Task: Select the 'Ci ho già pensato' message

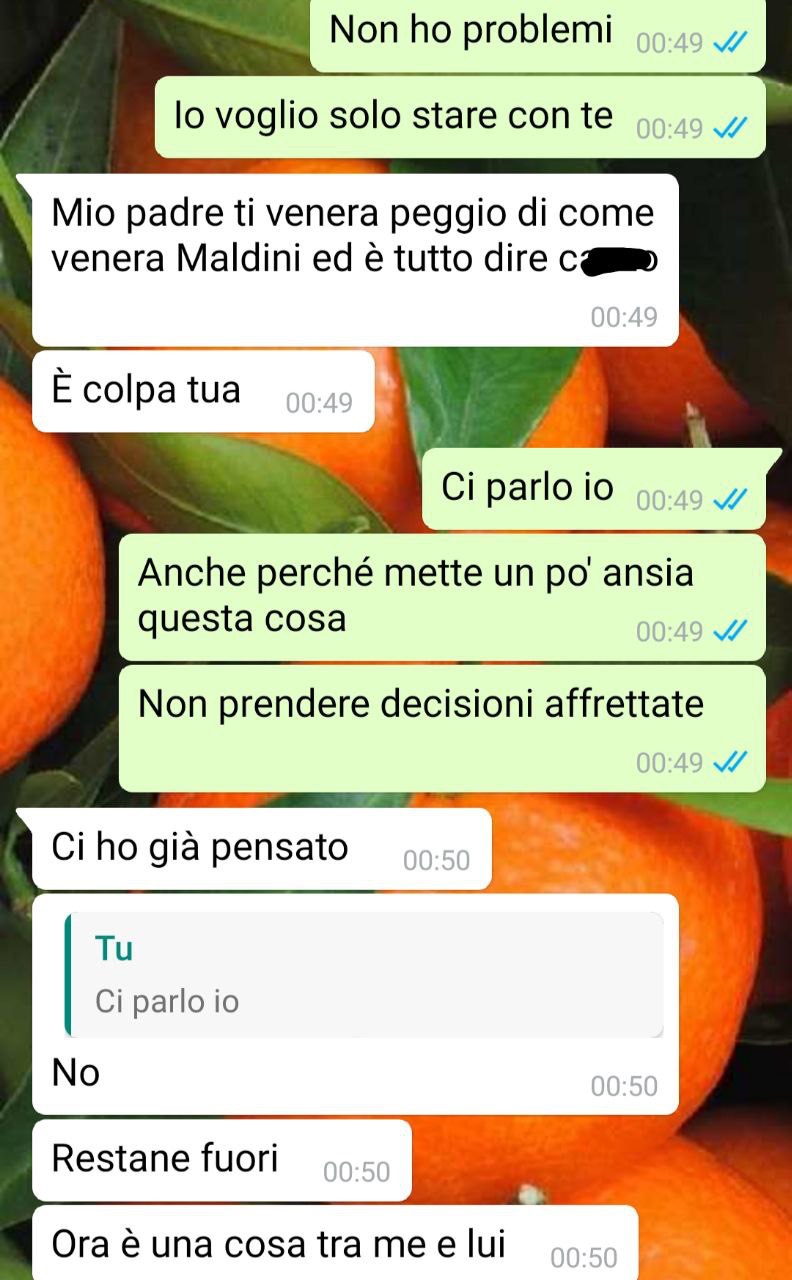Action: 262,849
